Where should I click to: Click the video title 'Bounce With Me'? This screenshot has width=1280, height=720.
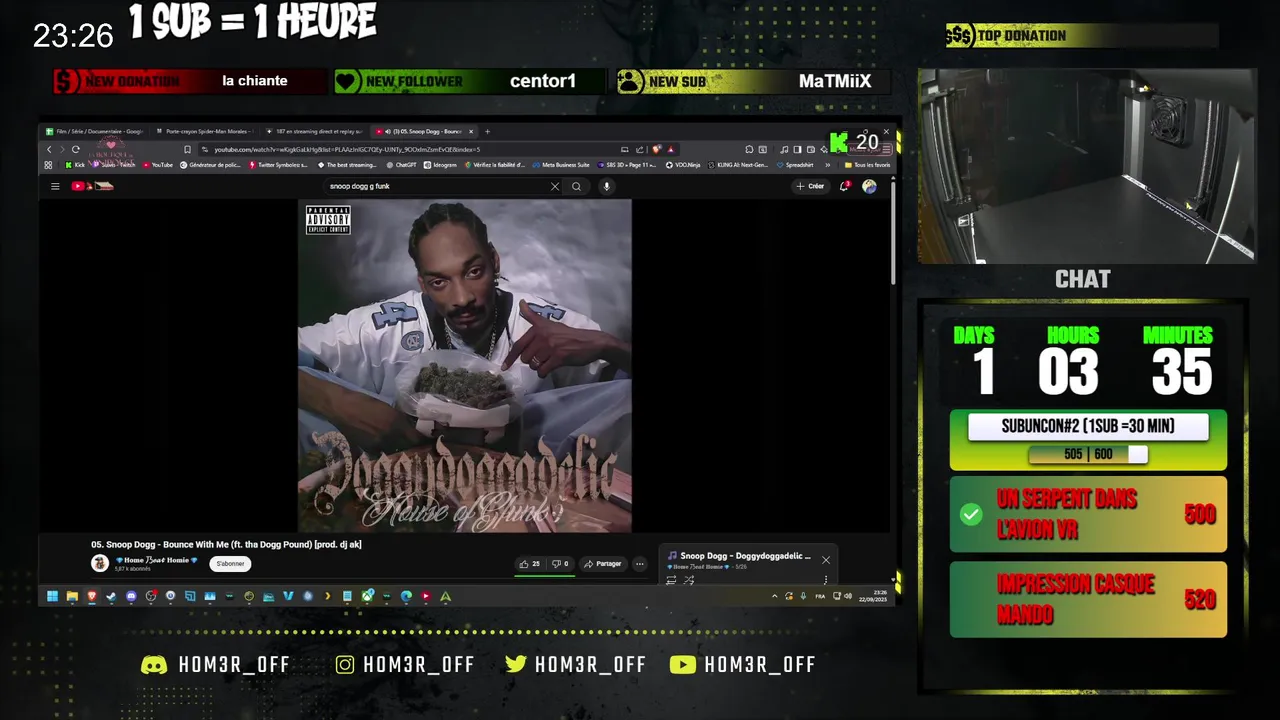coord(226,545)
